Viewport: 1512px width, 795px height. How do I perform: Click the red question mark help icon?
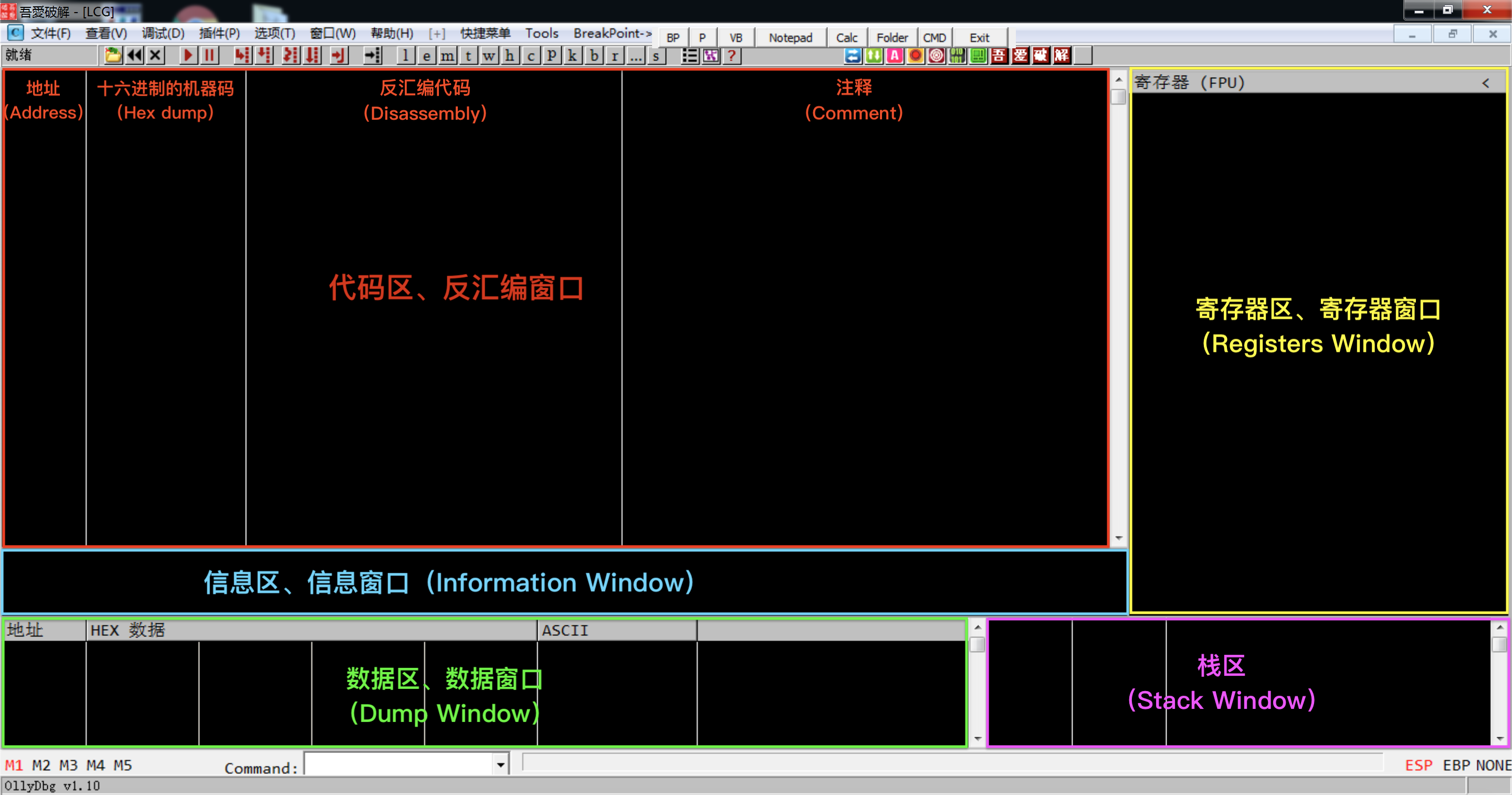click(x=732, y=56)
